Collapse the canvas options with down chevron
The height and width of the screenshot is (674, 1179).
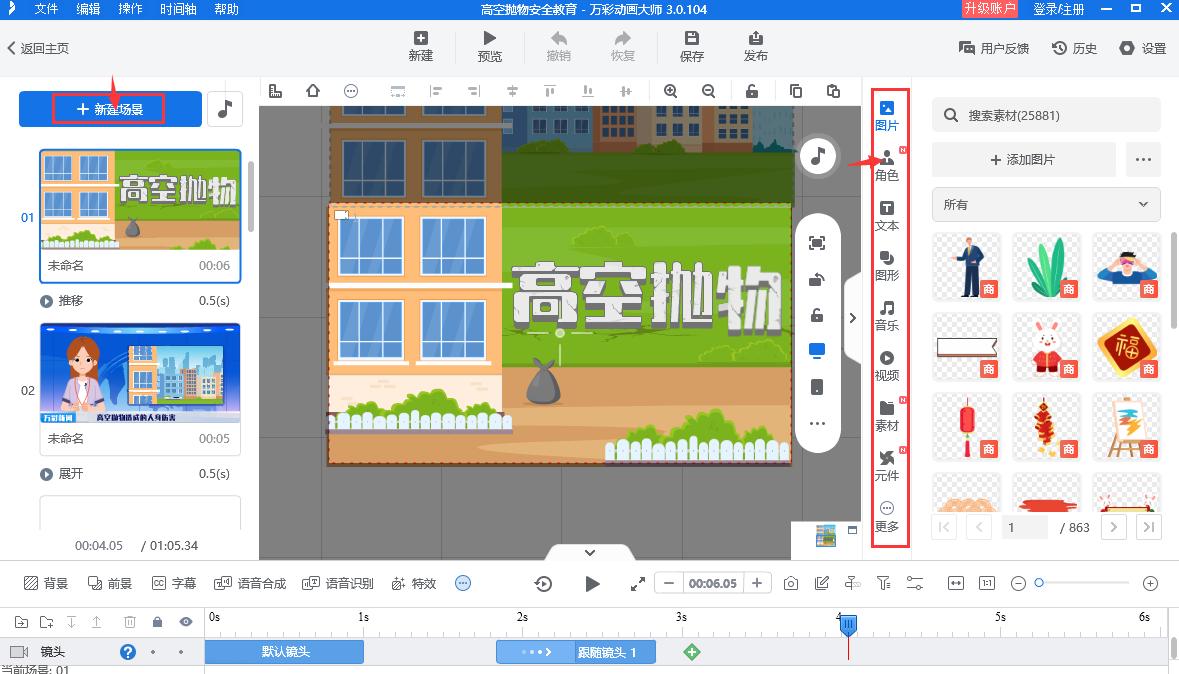pos(589,552)
